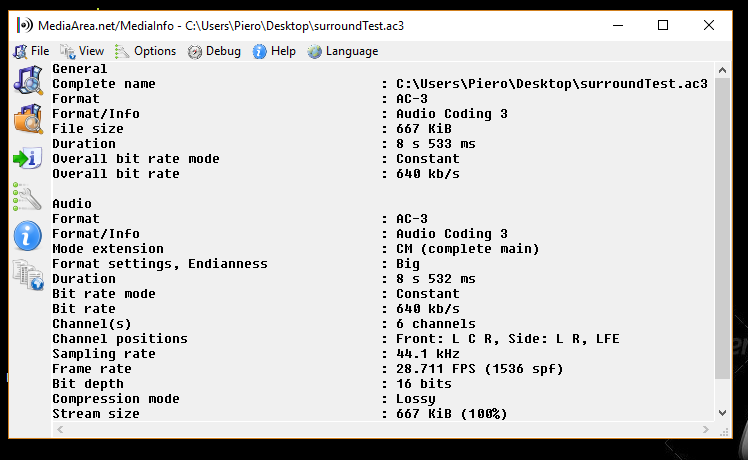The image size is (748, 460).
Task: Click the horizontal scrollbar right arrow
Action: click(x=706, y=429)
